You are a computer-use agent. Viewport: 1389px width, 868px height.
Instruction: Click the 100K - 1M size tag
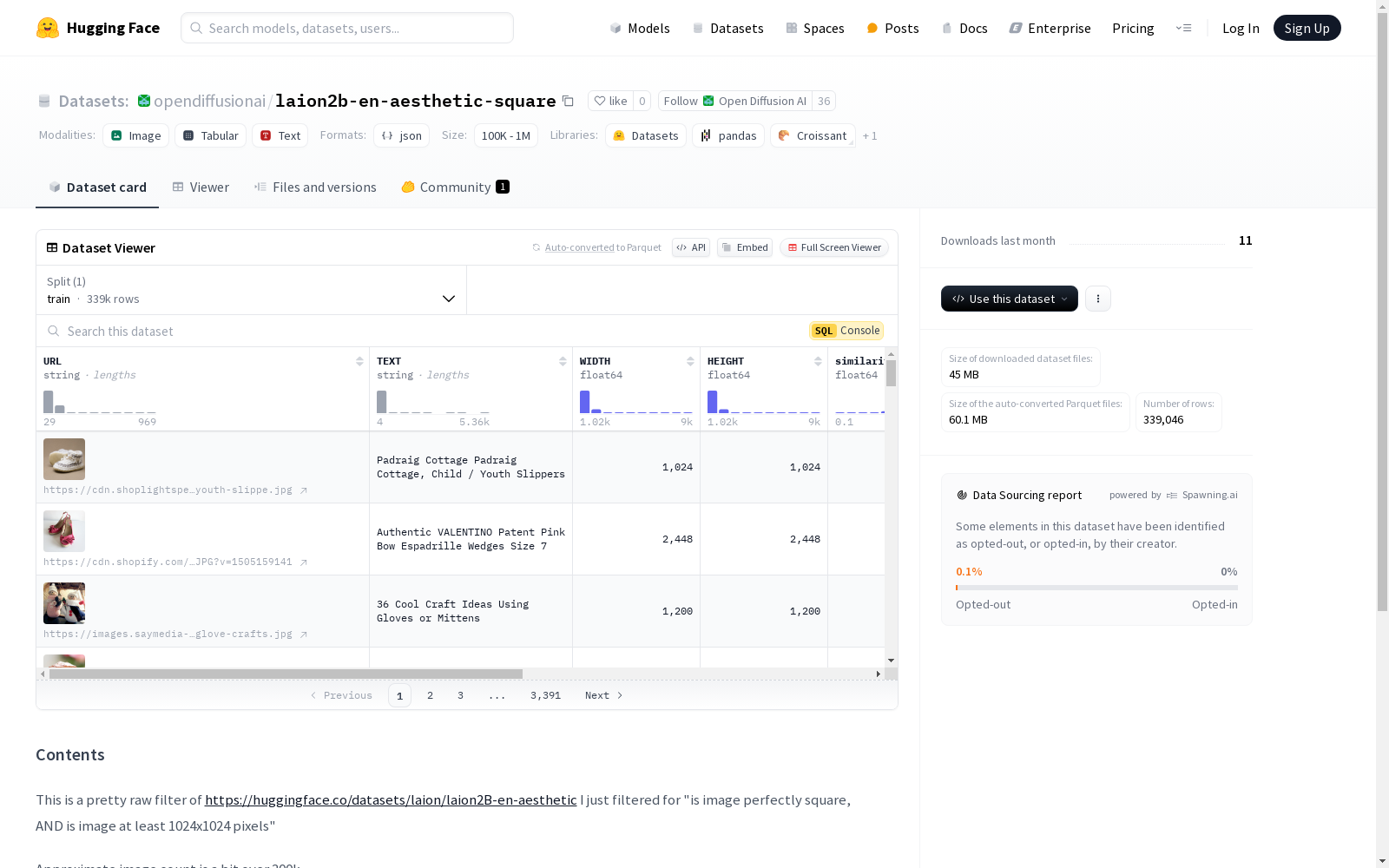tap(506, 135)
